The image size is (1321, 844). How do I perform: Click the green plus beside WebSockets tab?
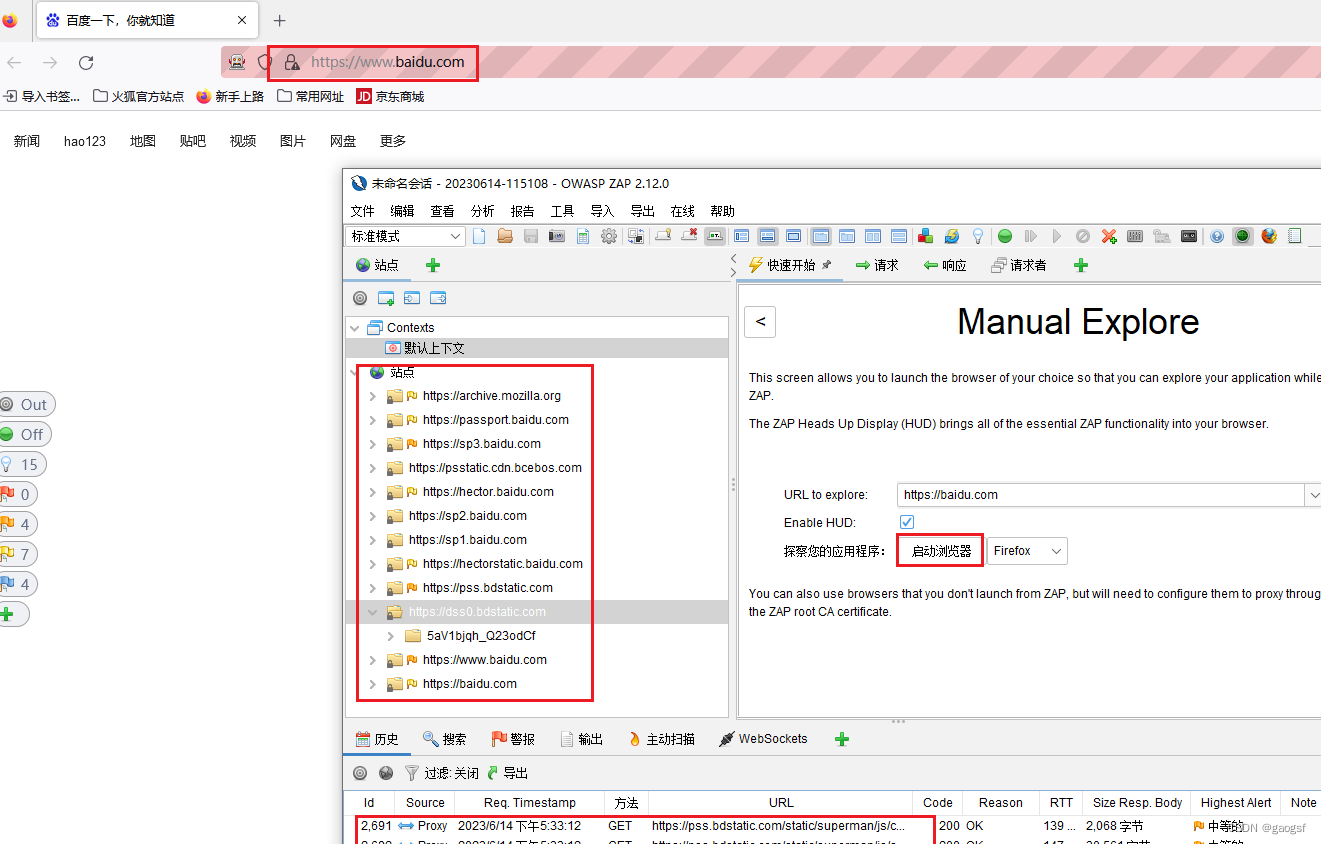click(842, 739)
